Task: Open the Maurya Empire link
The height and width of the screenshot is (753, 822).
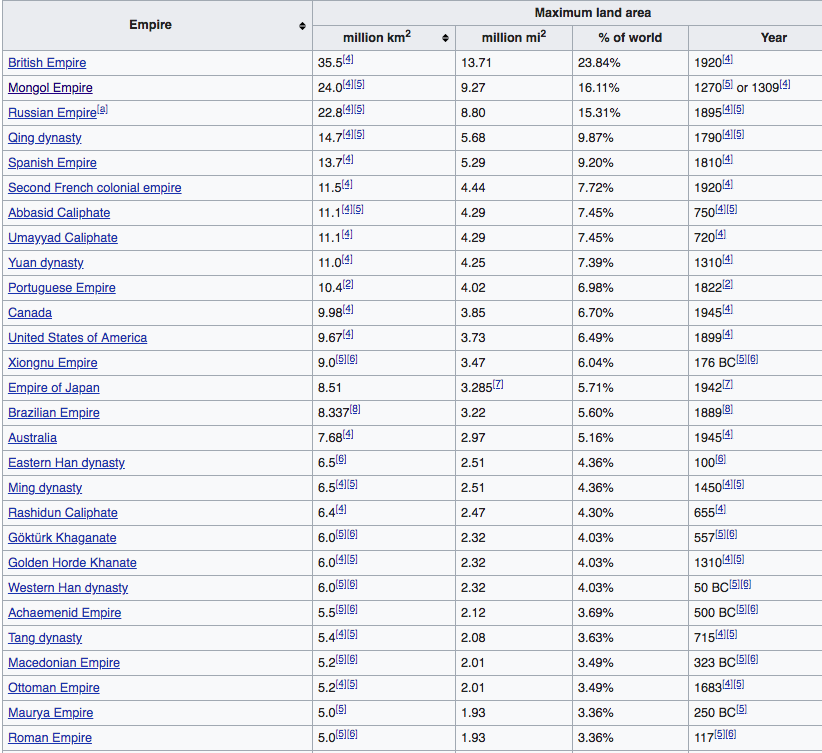Action: (x=51, y=713)
